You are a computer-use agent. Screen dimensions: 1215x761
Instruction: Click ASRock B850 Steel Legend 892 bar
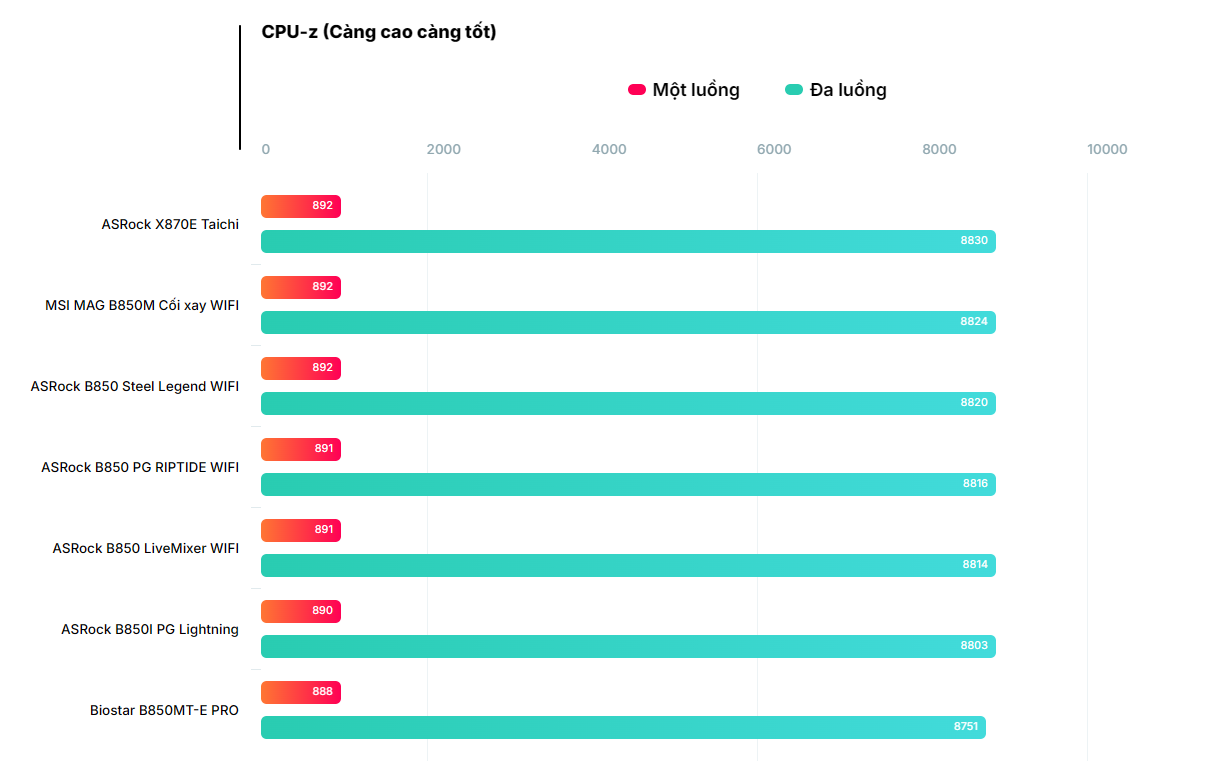[x=300, y=368]
